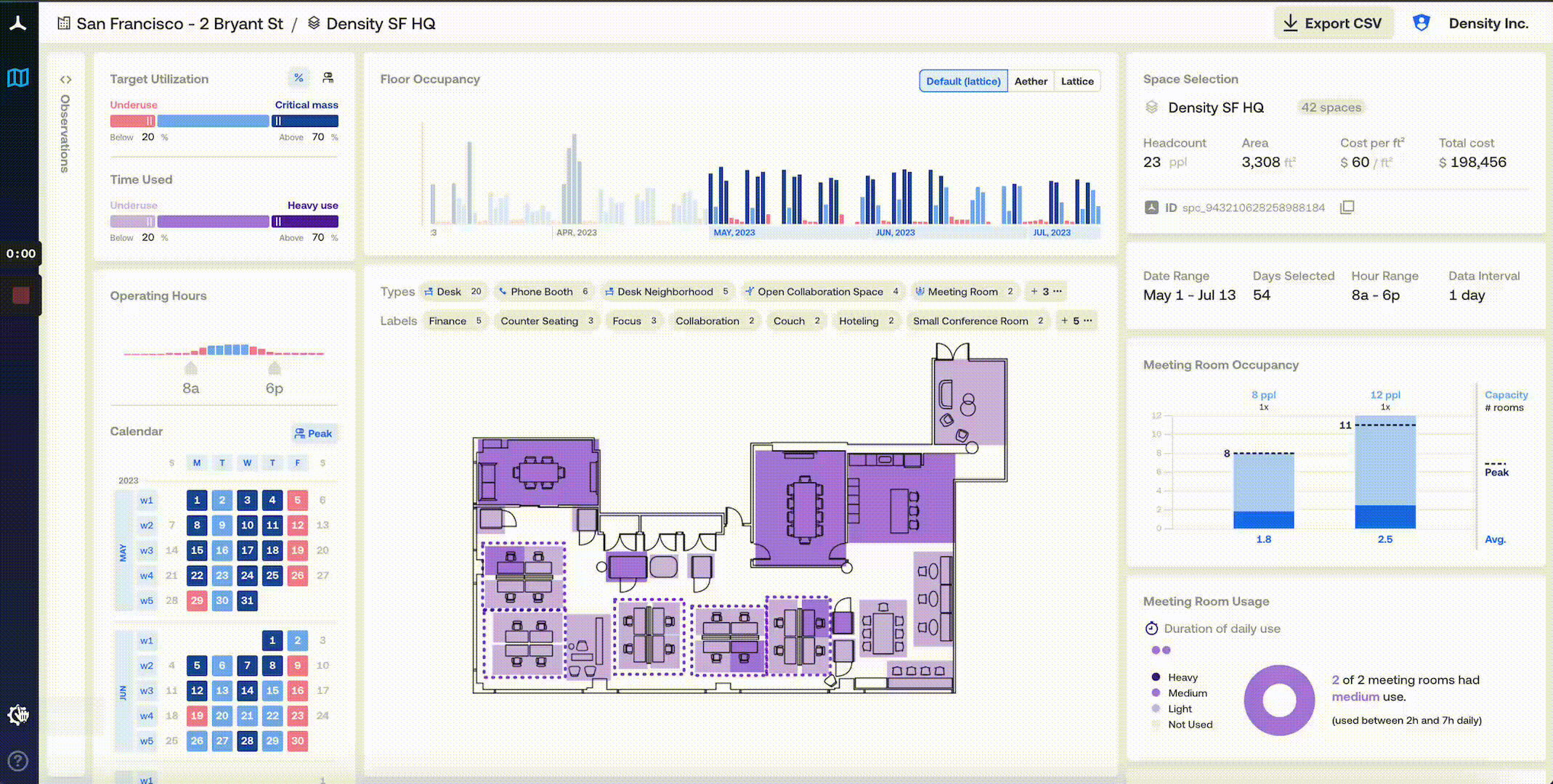Click JUL, 2023 on occupancy timeline
This screenshot has width=1553, height=784.
[1052, 232]
